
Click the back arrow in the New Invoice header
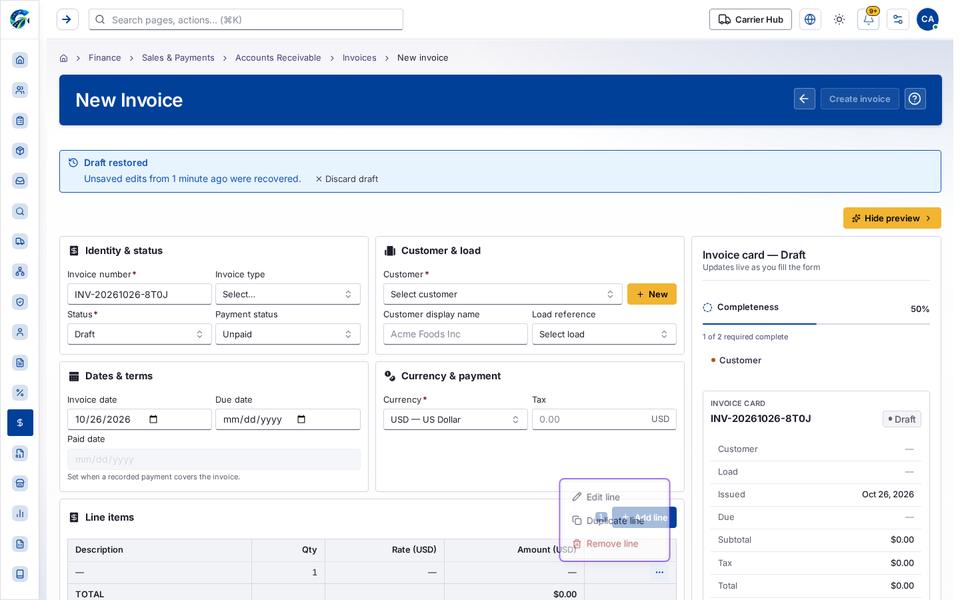point(804,99)
